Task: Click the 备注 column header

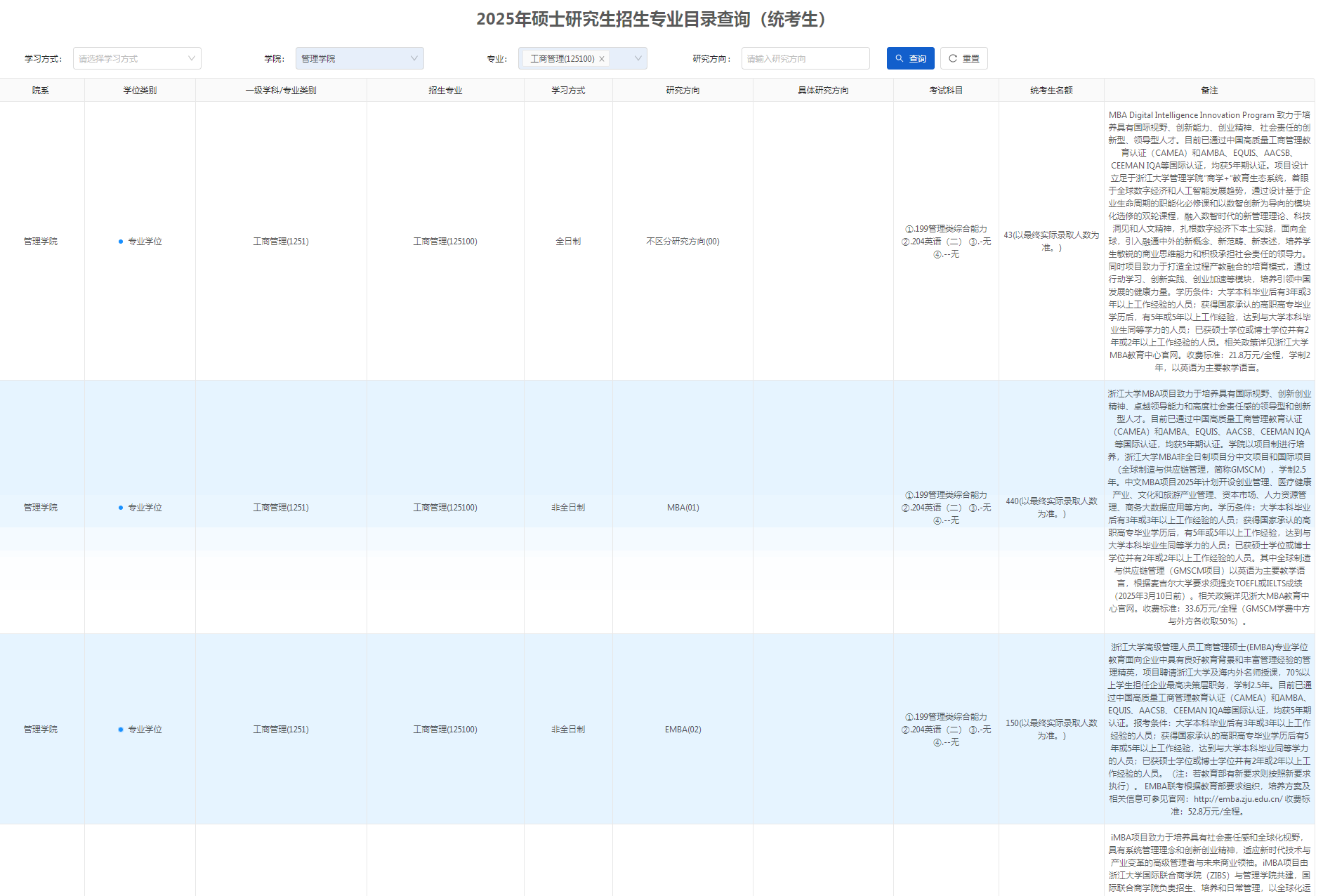Action: point(1209,91)
